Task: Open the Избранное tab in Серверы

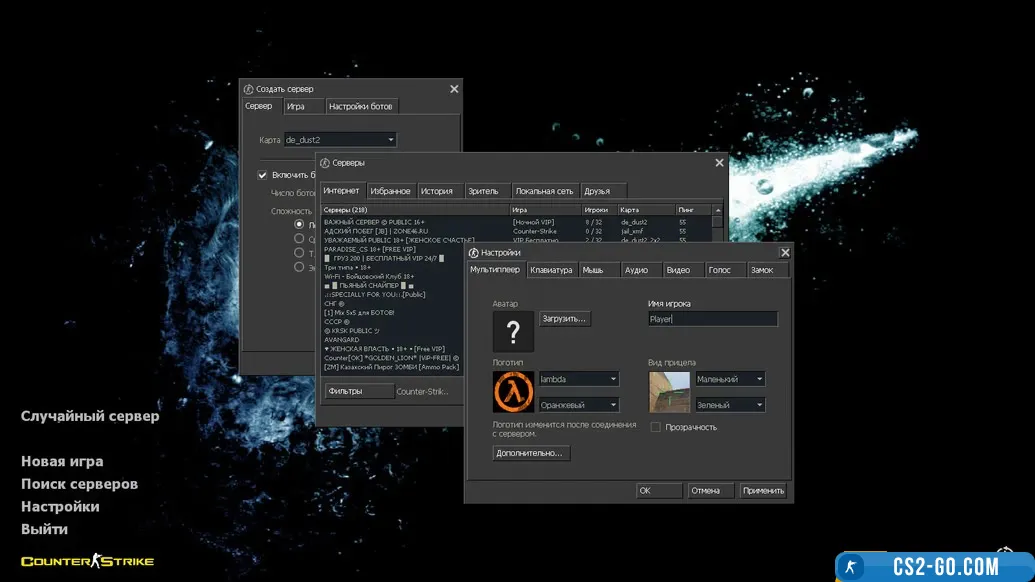Action: [390, 191]
